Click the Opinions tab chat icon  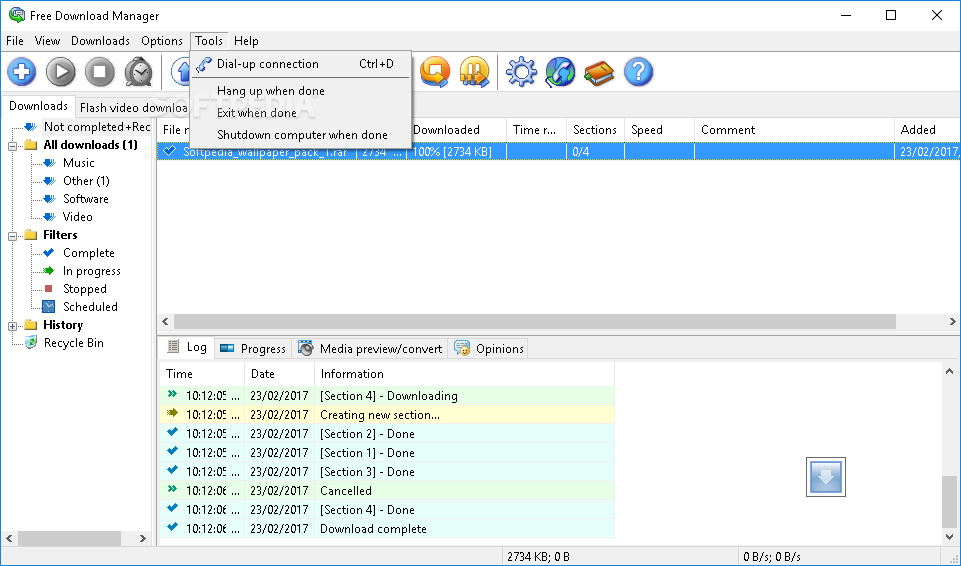pos(462,348)
